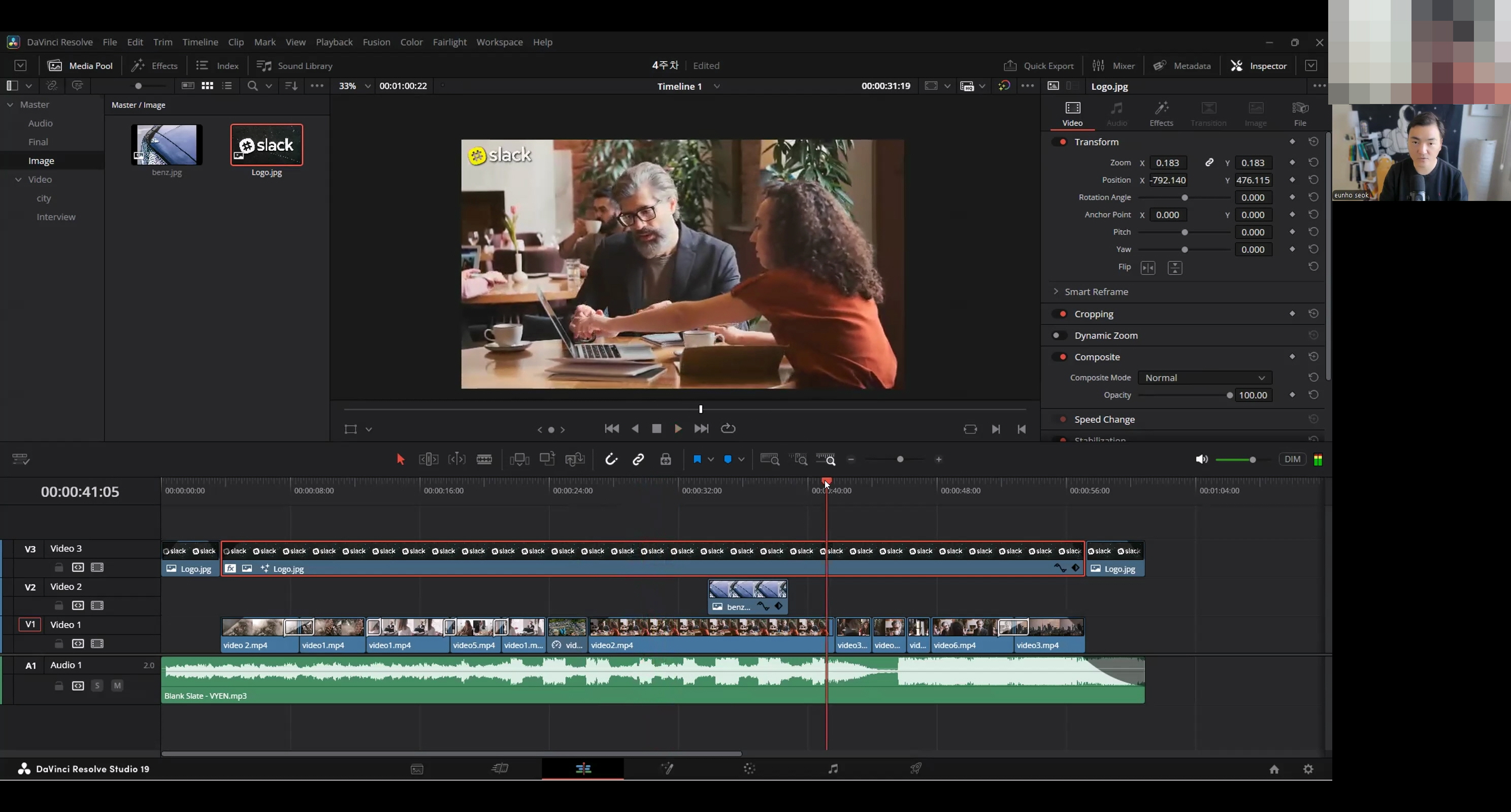Viewport: 1511px width, 812px height.
Task: Switch to Inspector File tab
Action: tap(1300, 114)
